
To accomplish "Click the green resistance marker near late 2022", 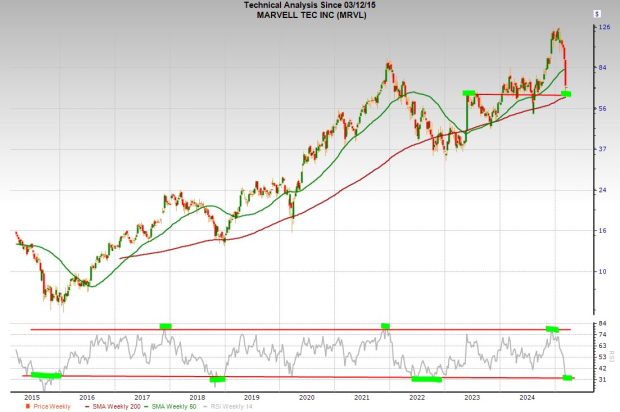I will 467,93.
